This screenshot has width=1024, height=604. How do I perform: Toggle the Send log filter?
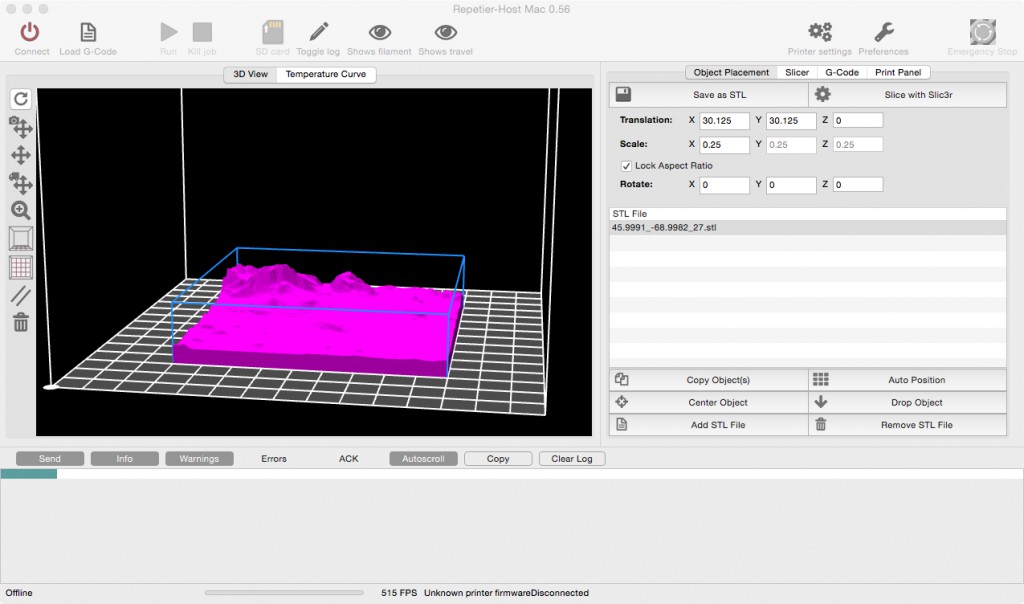click(50, 458)
